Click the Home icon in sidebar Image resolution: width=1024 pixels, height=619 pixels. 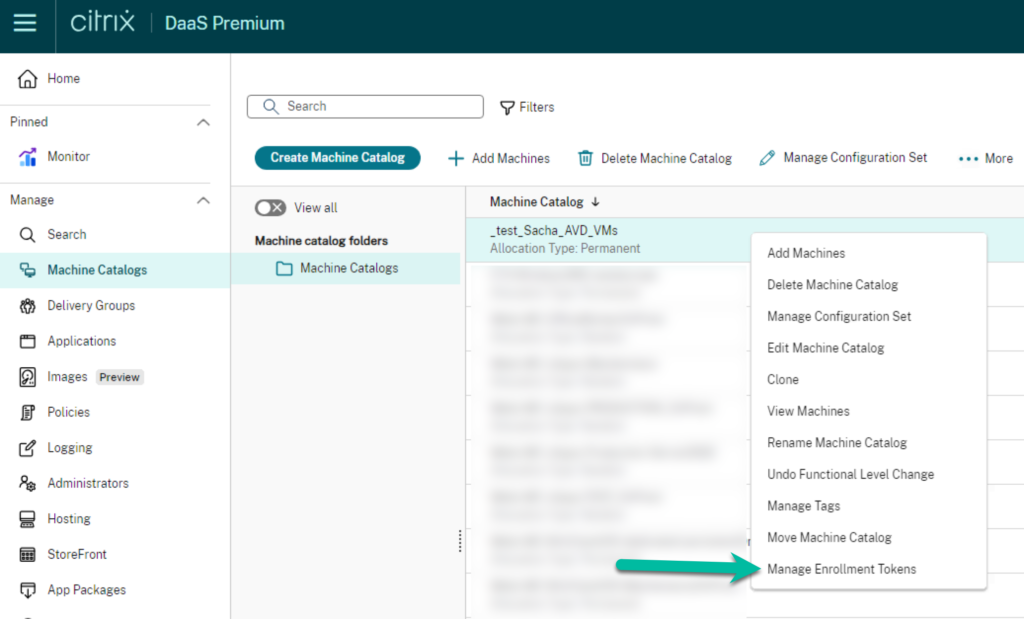tap(28, 79)
